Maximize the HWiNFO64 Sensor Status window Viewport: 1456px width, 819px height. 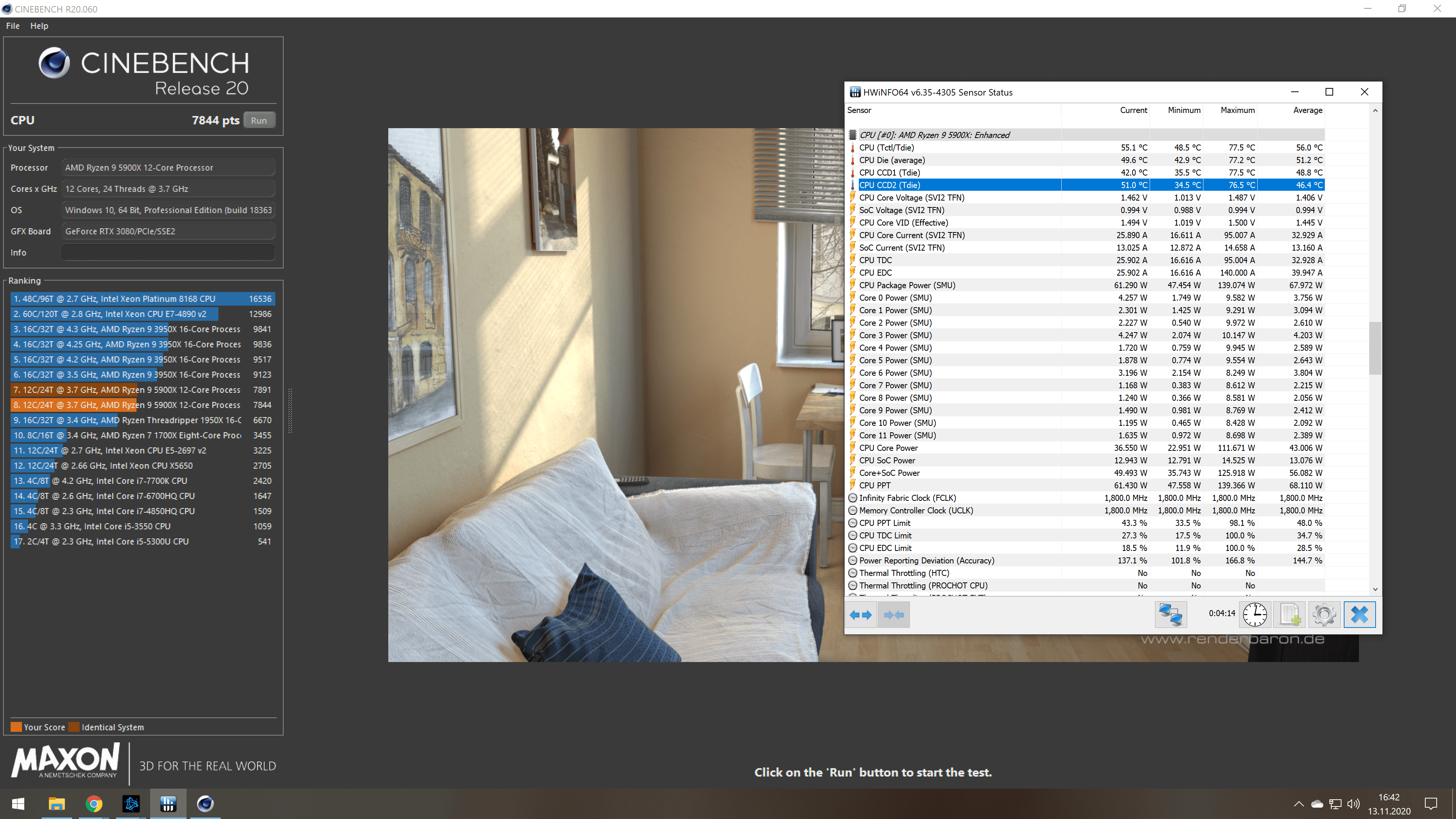[x=1329, y=92]
